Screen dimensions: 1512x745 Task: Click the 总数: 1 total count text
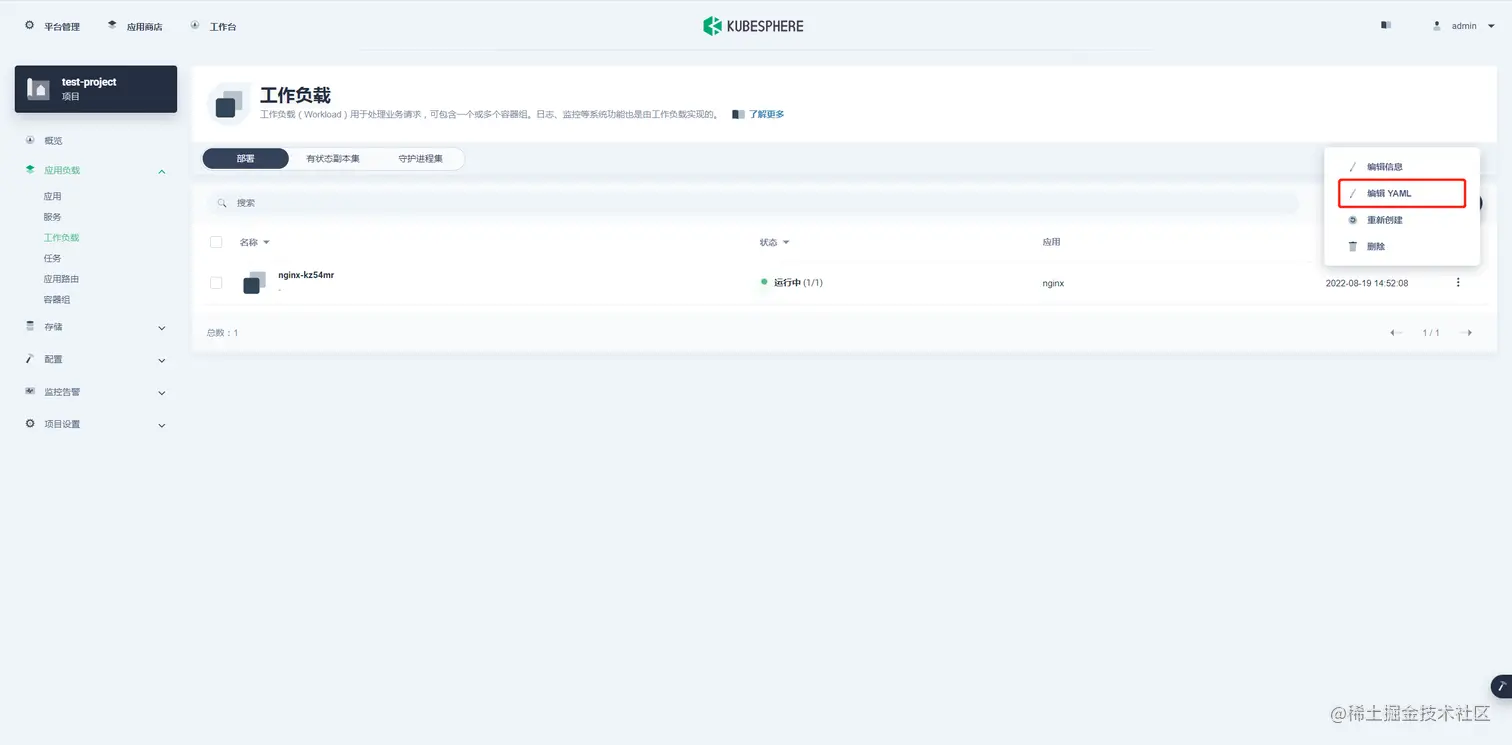click(222, 333)
